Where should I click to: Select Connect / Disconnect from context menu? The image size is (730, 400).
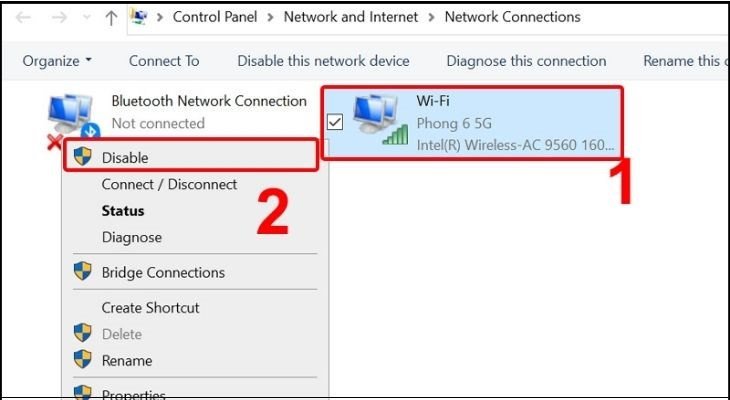pos(169,184)
